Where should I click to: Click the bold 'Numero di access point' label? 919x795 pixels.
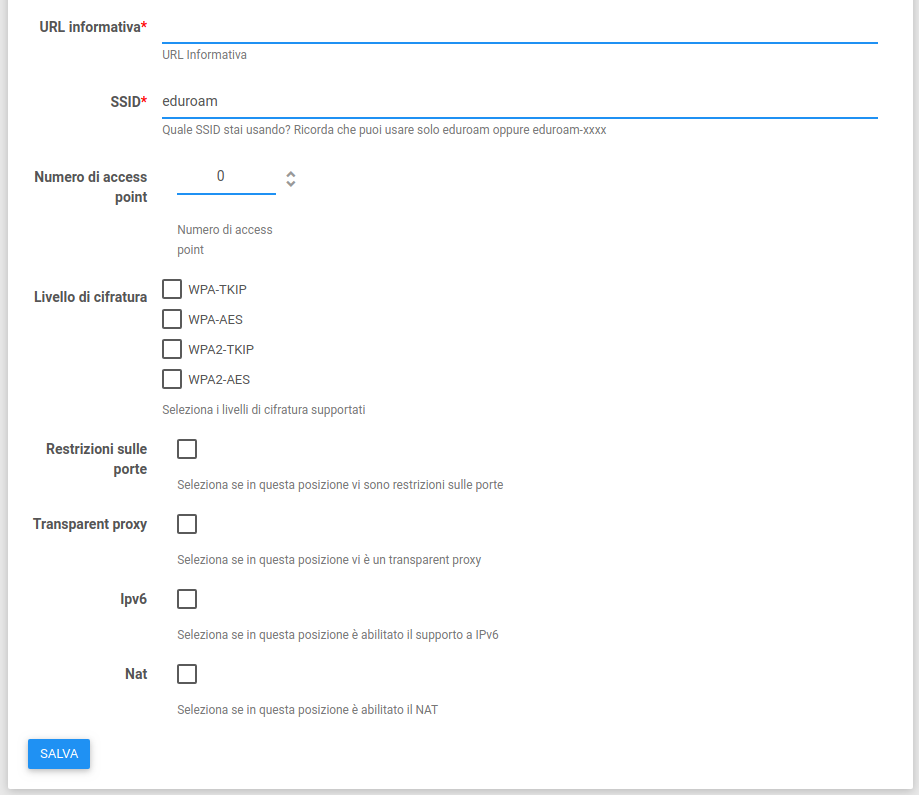tap(90, 187)
